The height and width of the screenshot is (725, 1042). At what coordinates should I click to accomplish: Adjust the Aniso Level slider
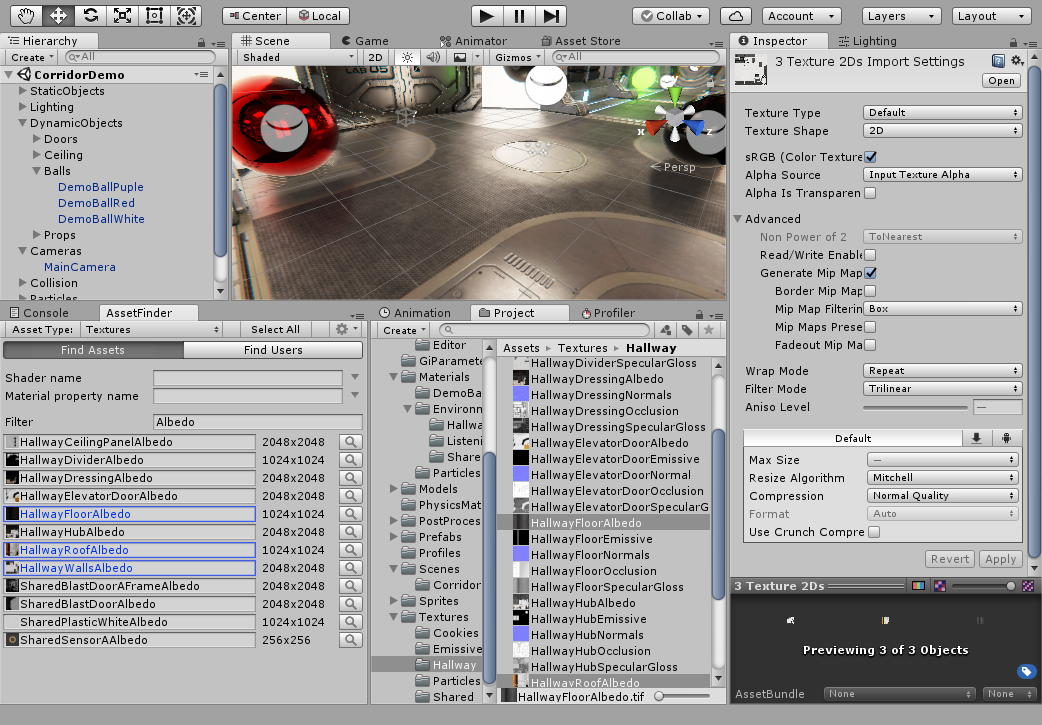[x=914, y=407]
